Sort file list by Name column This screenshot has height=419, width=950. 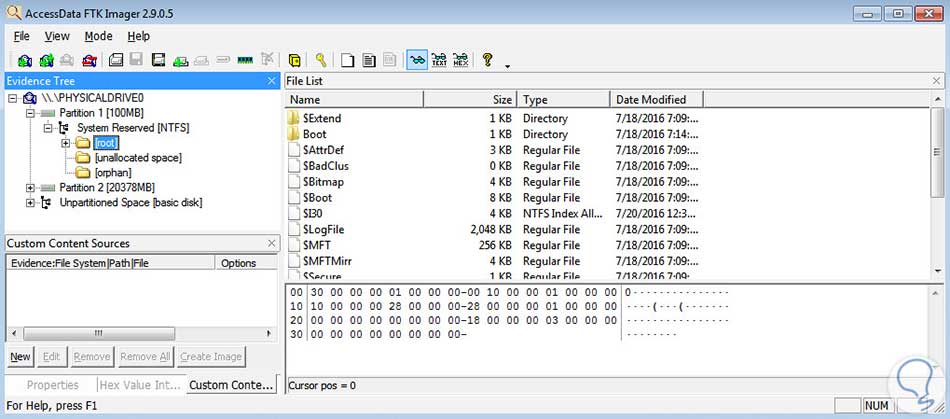pos(354,99)
